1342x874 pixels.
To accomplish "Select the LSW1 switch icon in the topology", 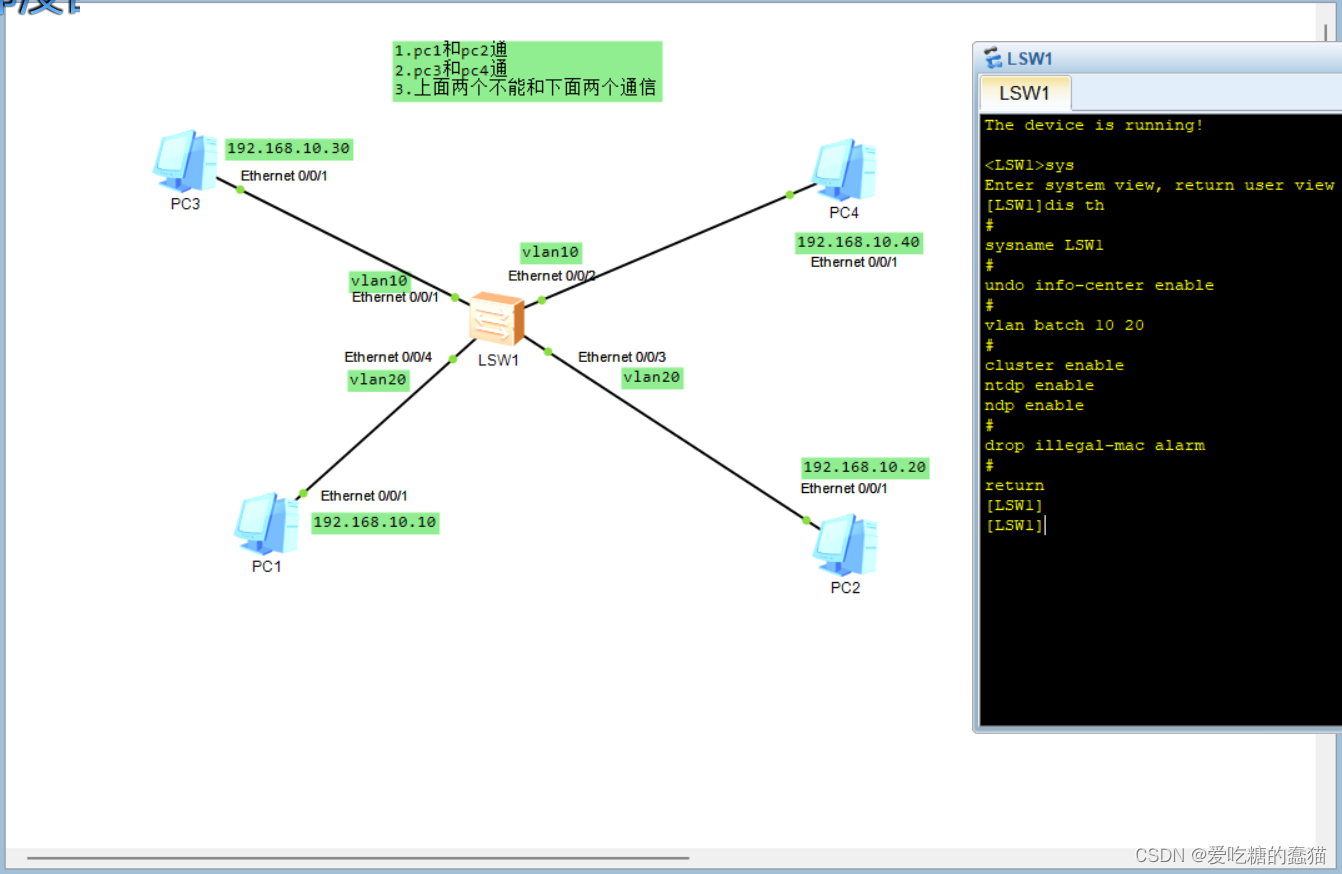I will (x=497, y=320).
